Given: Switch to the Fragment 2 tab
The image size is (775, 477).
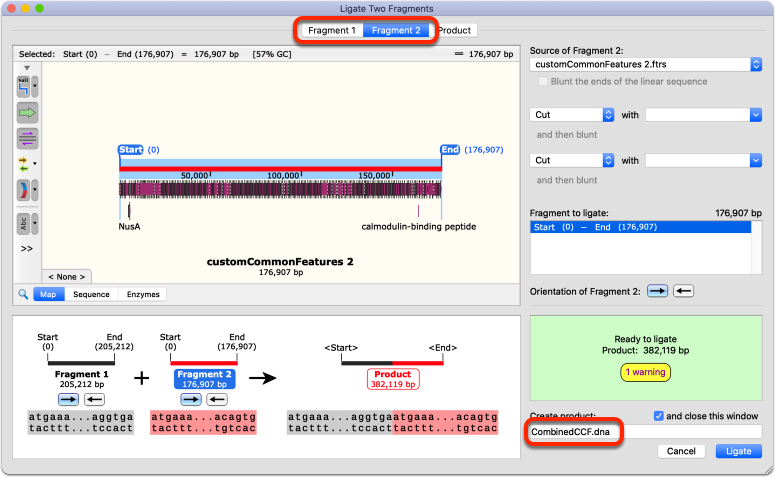Looking at the screenshot, I should point(396,30).
